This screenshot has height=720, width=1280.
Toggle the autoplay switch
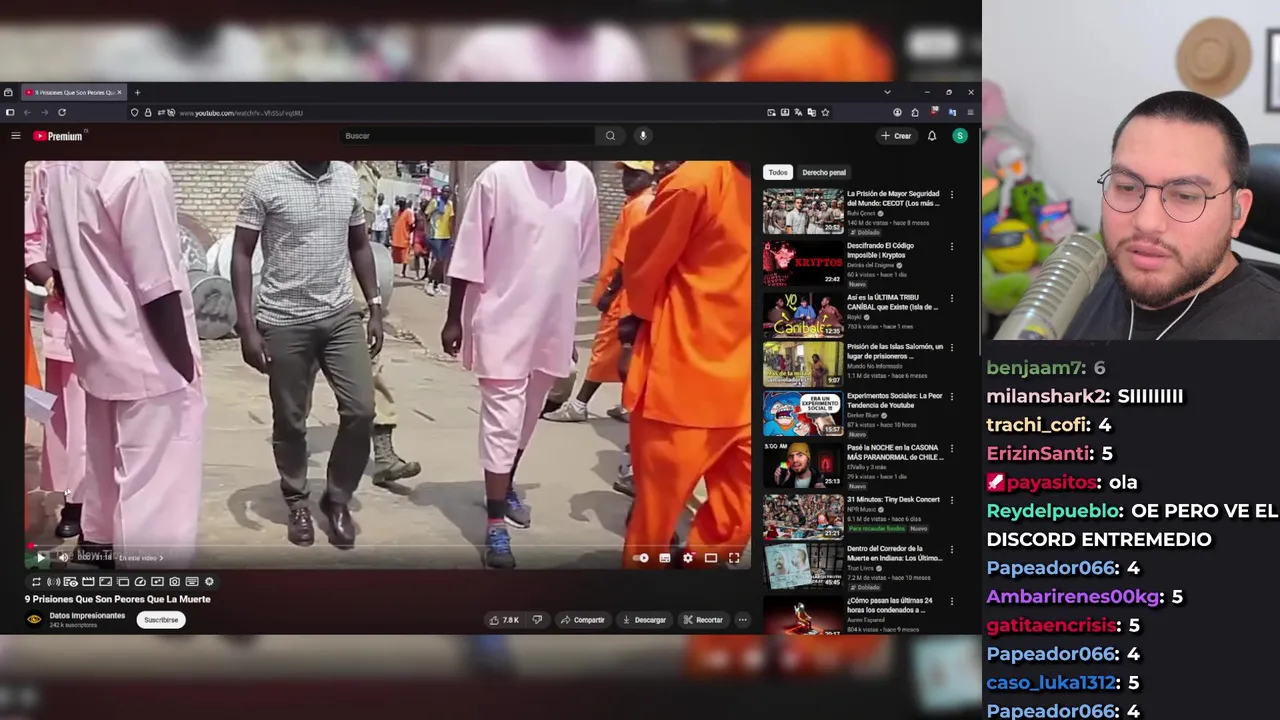click(641, 558)
